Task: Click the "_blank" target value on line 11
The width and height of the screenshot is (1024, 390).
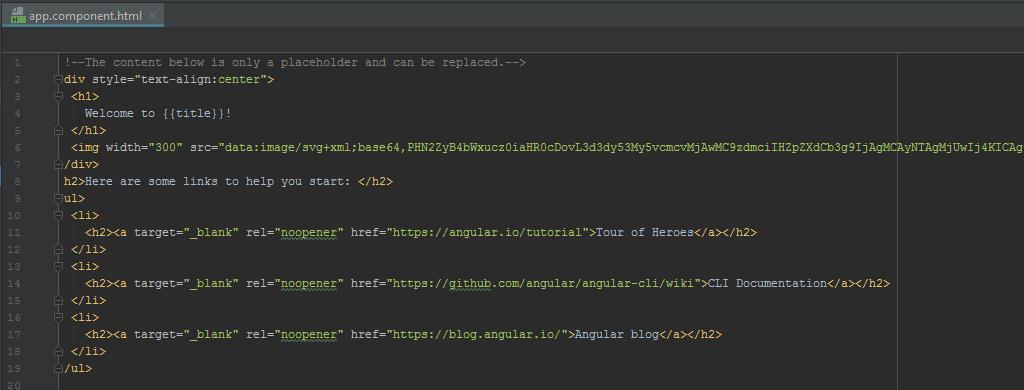Action: coord(211,233)
